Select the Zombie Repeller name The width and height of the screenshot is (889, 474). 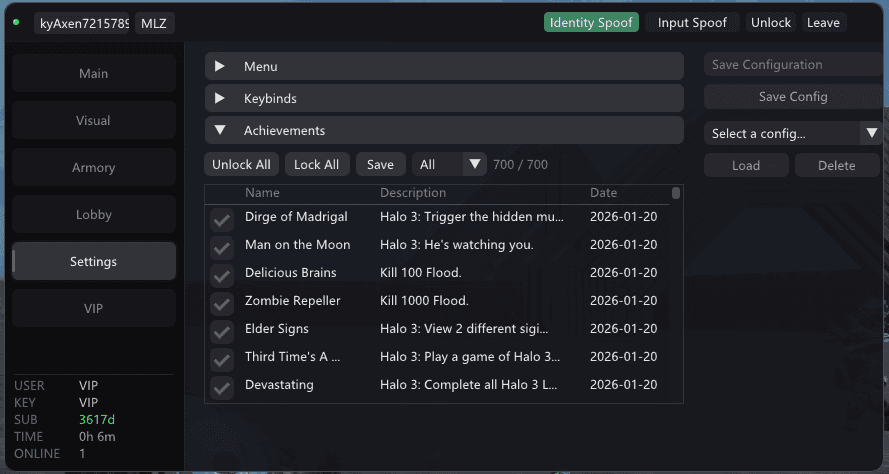tap(293, 301)
